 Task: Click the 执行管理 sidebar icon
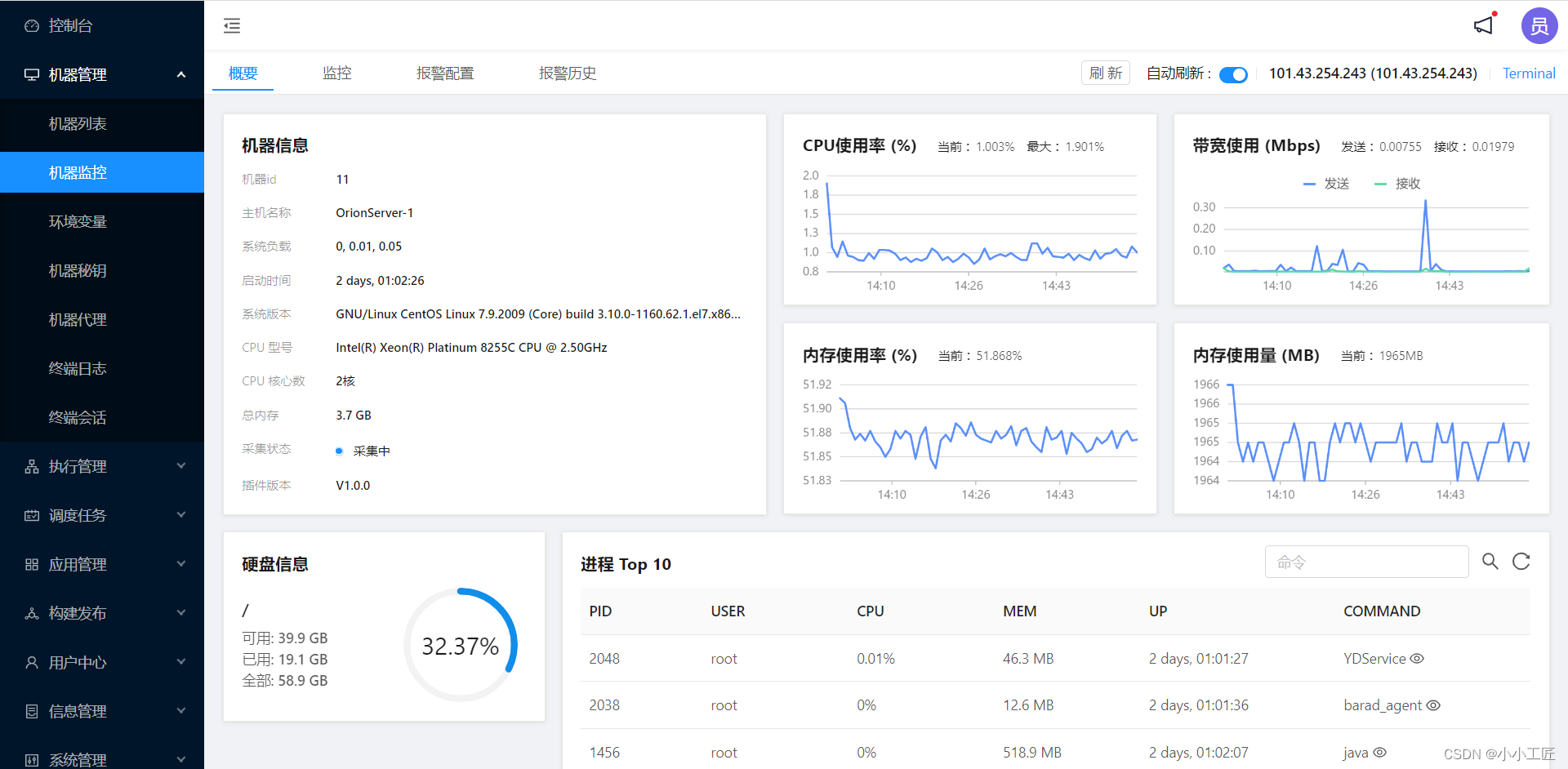click(x=30, y=465)
